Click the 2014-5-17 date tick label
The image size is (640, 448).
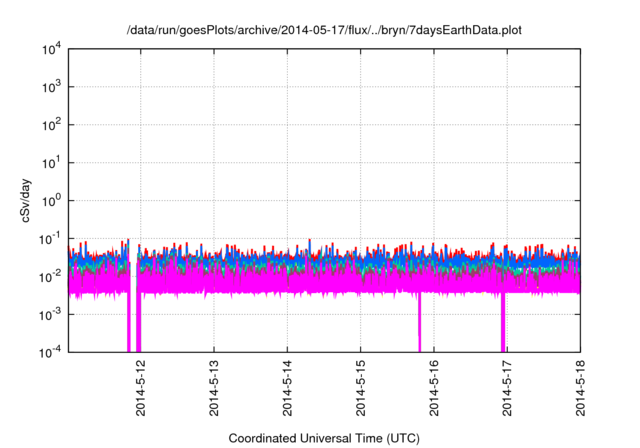click(507, 388)
